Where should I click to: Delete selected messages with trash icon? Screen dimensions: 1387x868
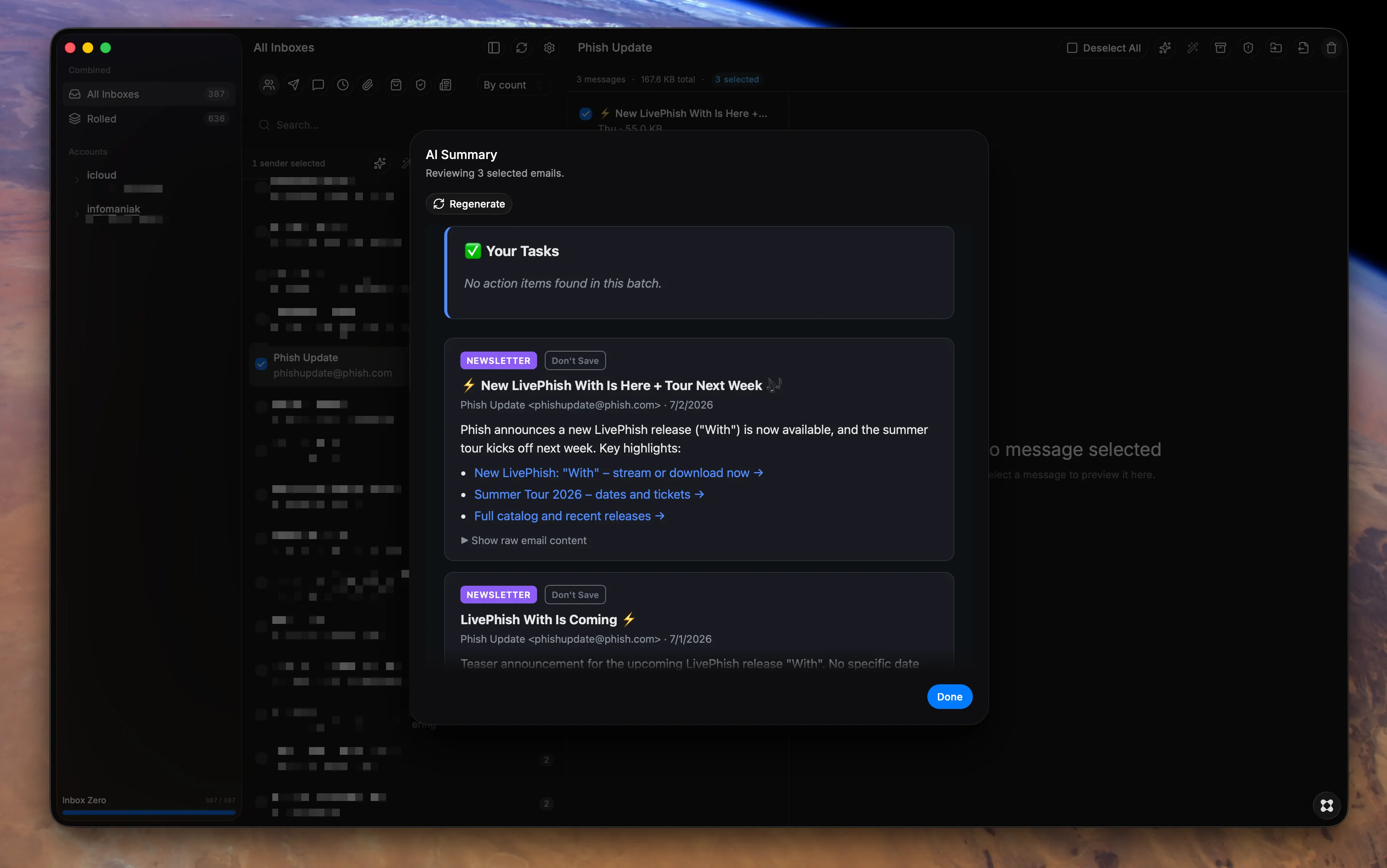point(1331,48)
